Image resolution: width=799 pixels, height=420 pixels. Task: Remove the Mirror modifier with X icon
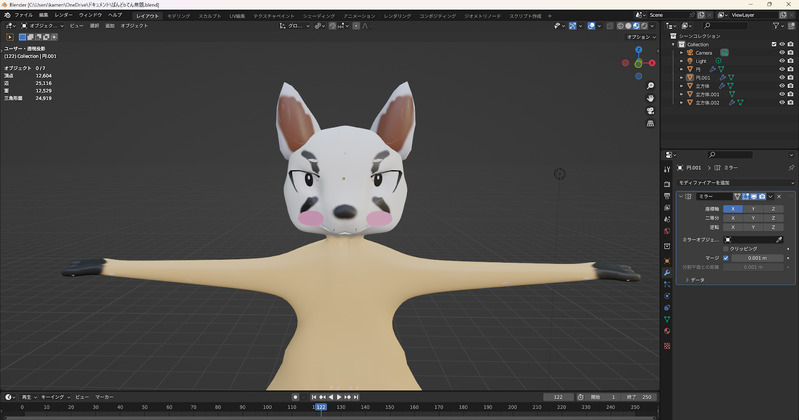(x=778, y=196)
